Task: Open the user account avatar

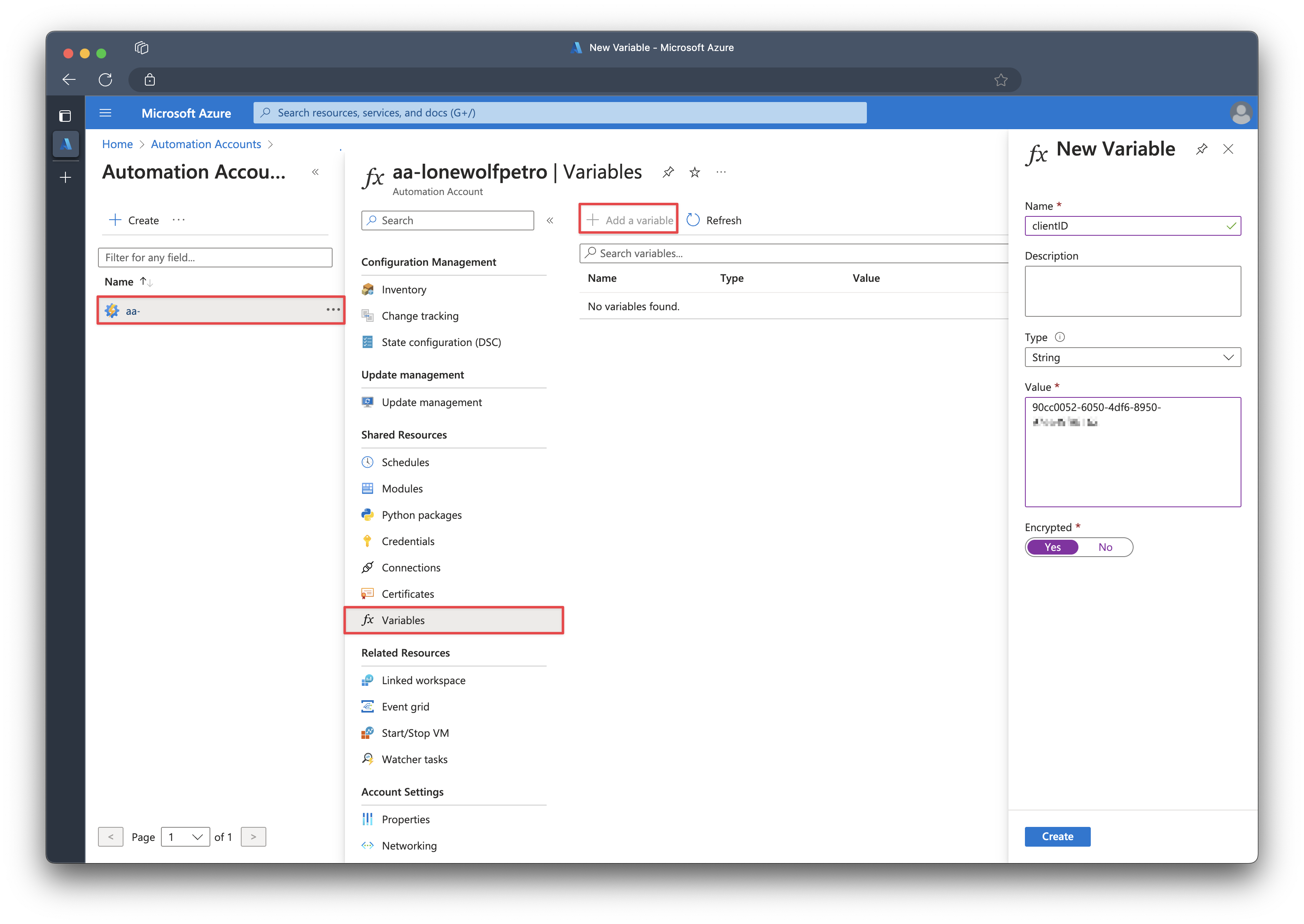Action: click(x=1241, y=113)
